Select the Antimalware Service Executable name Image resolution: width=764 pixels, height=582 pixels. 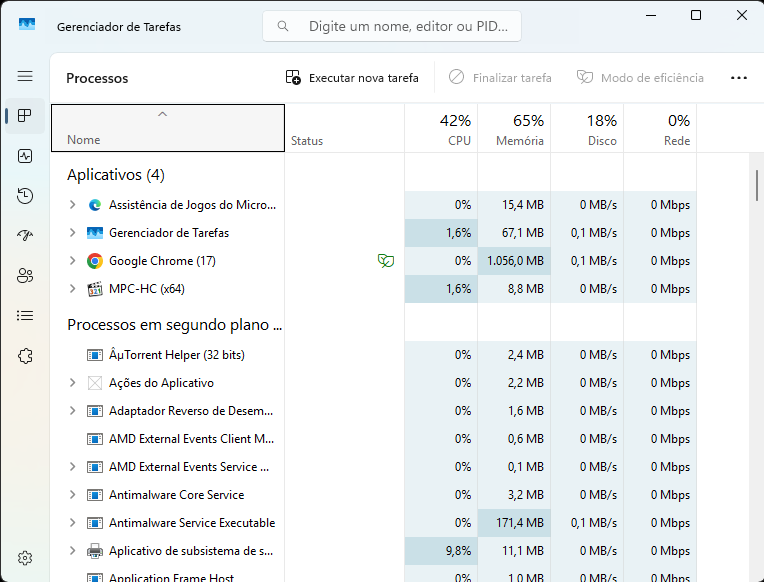point(192,523)
